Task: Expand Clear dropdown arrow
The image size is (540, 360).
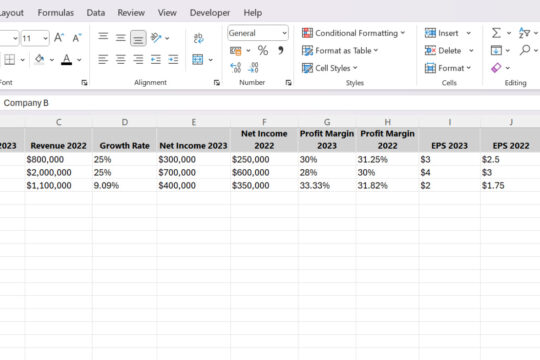Action: (x=508, y=68)
